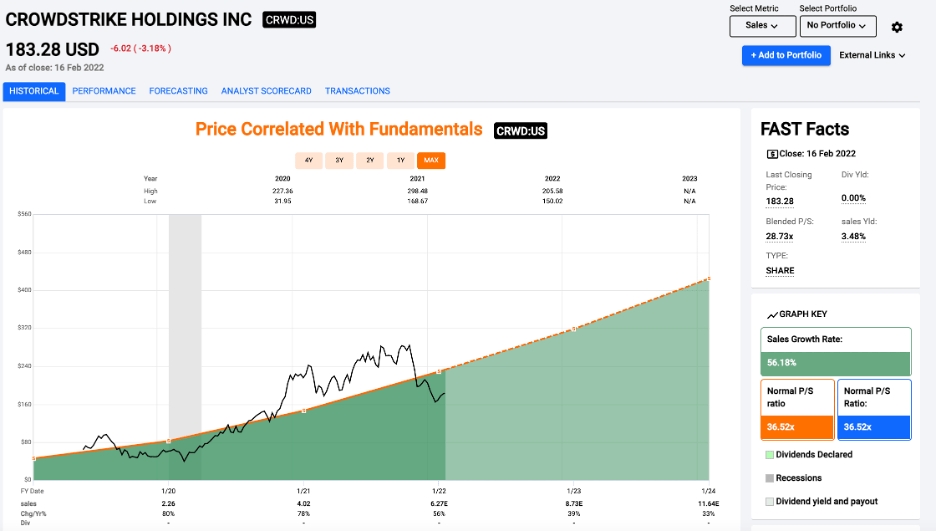Click the Last Closing Price value 183.28
This screenshot has height=532, width=936.
(x=780, y=201)
